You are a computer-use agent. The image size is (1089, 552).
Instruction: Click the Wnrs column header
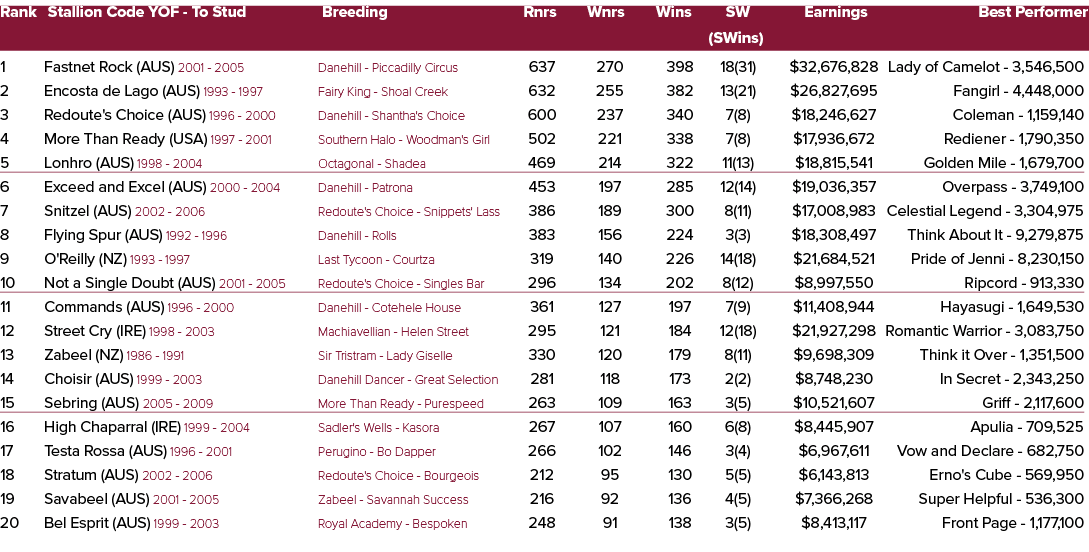[x=606, y=12]
